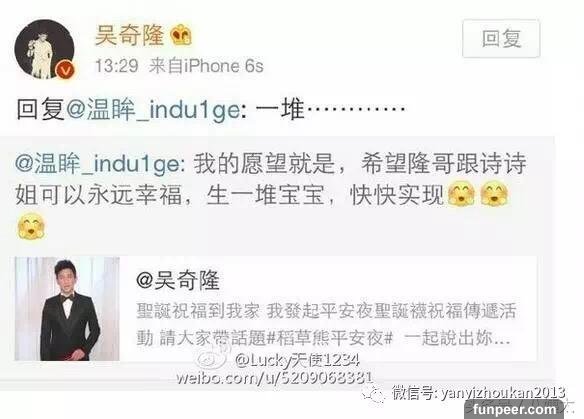The height and width of the screenshot is (419, 584).
Task: Open 吴奇隆's round profile avatar
Action: [x=44, y=49]
